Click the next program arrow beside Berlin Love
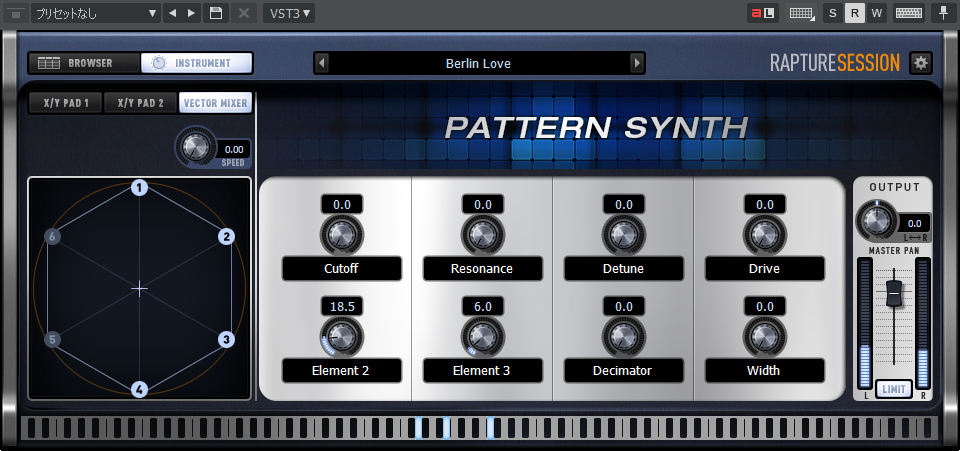 [x=637, y=63]
